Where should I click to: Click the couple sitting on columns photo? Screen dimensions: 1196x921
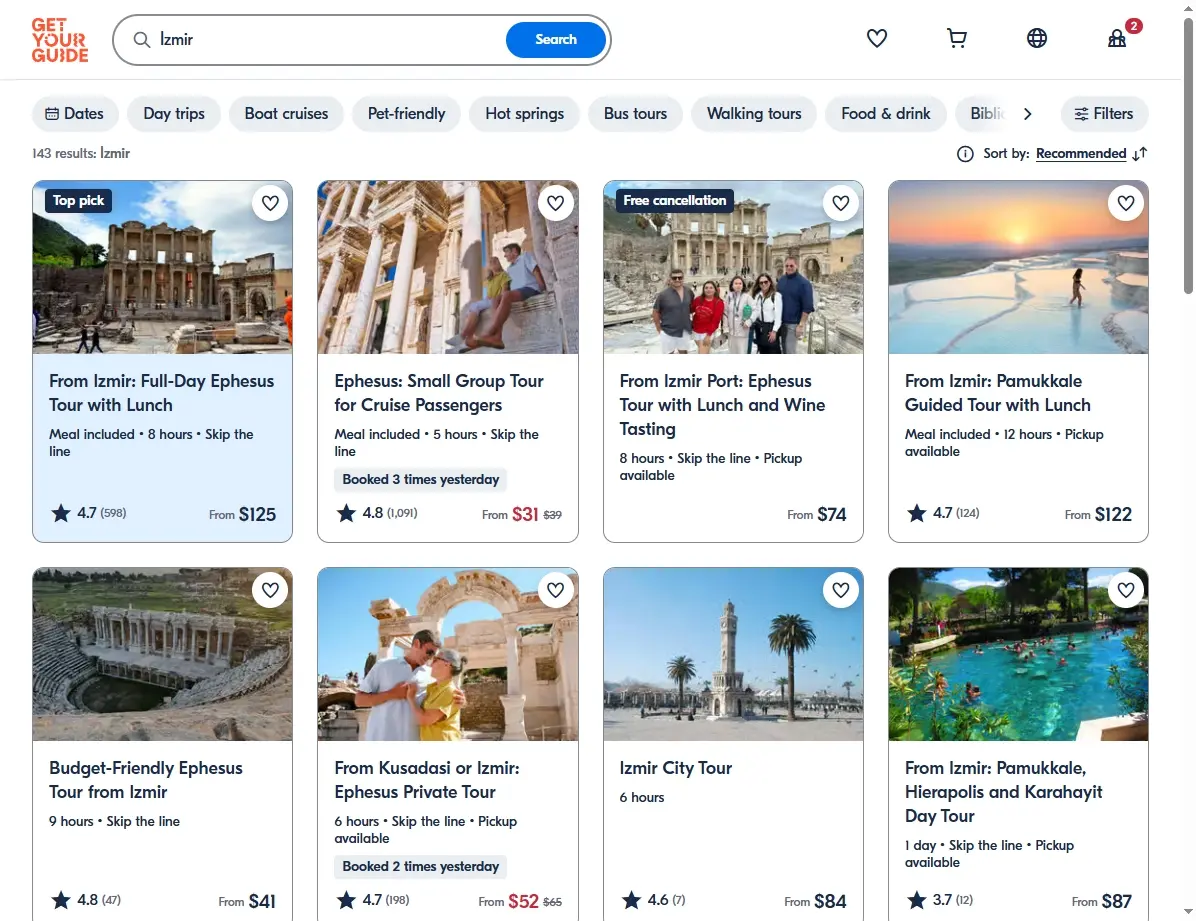[448, 267]
